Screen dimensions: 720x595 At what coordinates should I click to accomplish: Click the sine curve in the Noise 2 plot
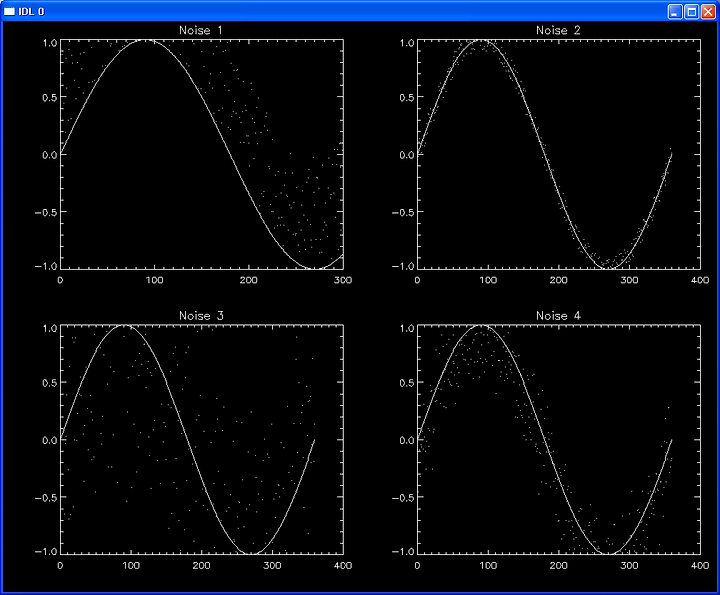pyautogui.click(x=546, y=156)
